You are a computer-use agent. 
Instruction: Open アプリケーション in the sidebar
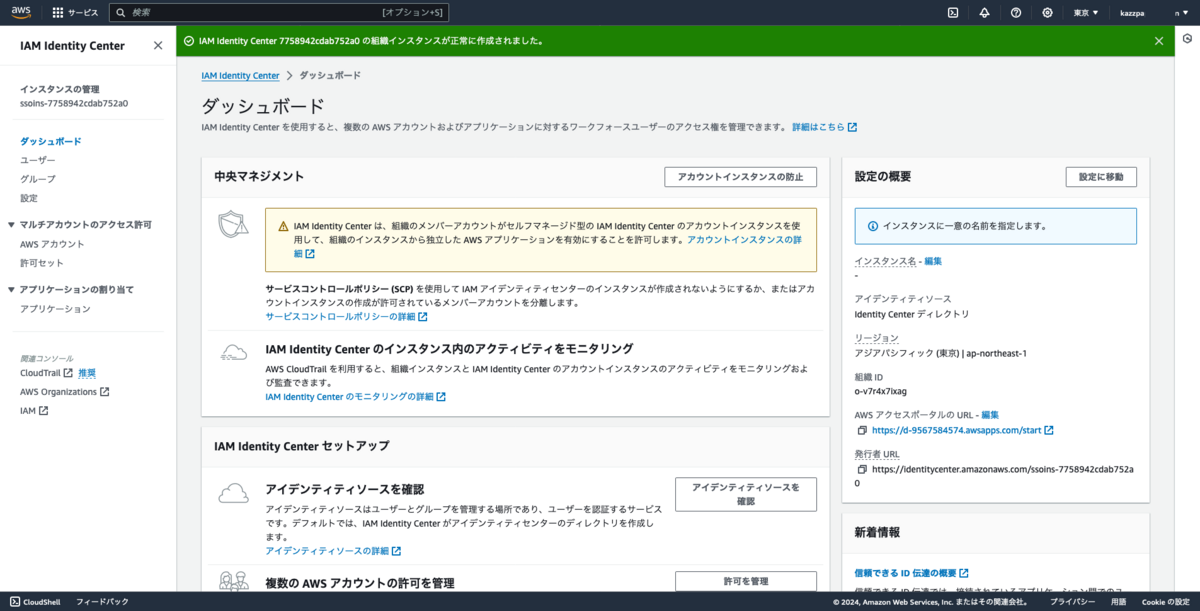(55, 309)
